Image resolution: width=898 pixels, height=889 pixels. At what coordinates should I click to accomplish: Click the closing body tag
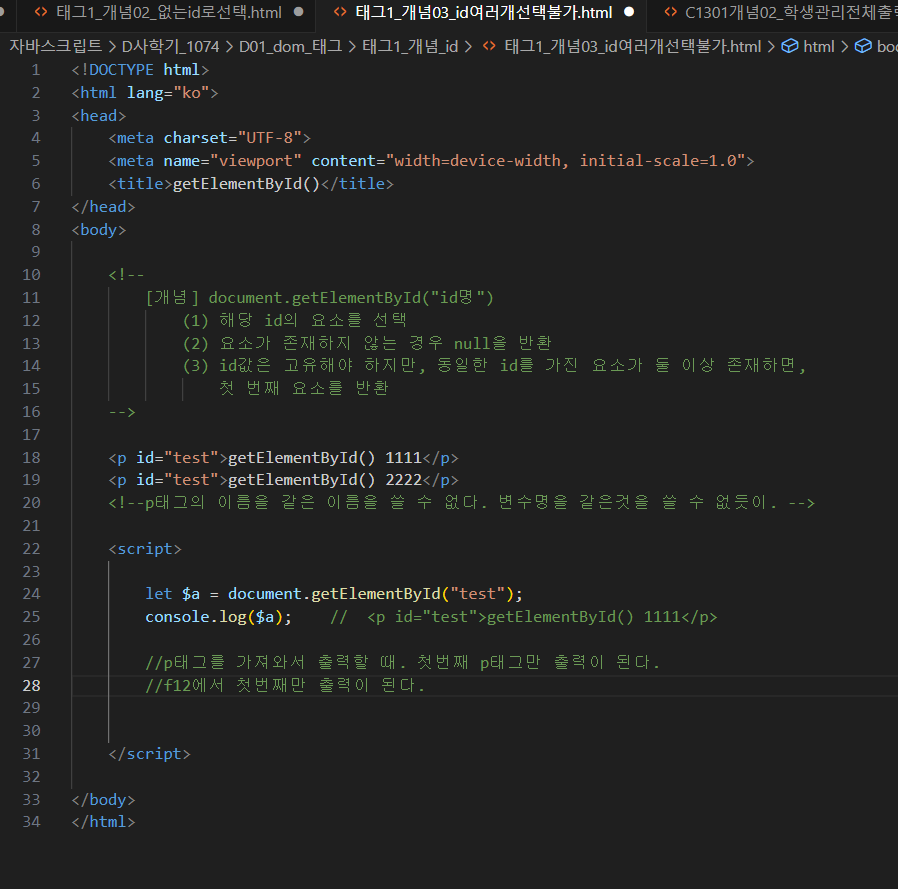103,800
